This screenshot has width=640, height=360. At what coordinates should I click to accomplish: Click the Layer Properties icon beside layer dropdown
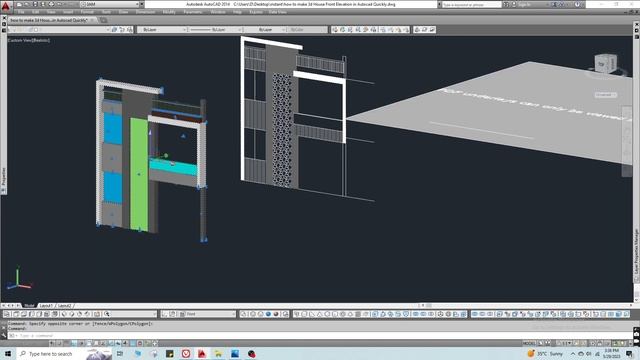115,29
